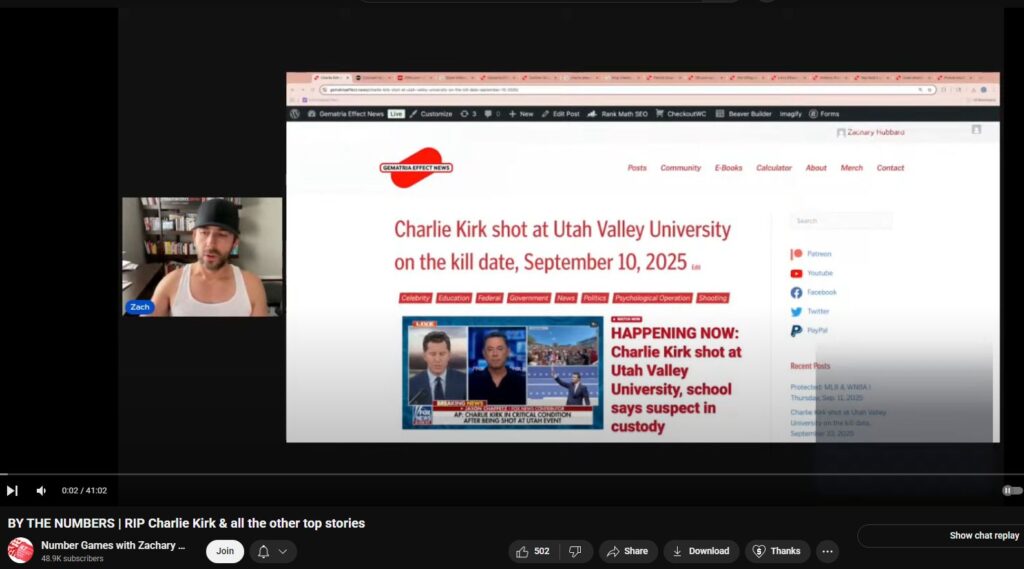This screenshot has height=569, width=1024.
Task: Click Forms in the admin bar
Action: tap(824, 114)
